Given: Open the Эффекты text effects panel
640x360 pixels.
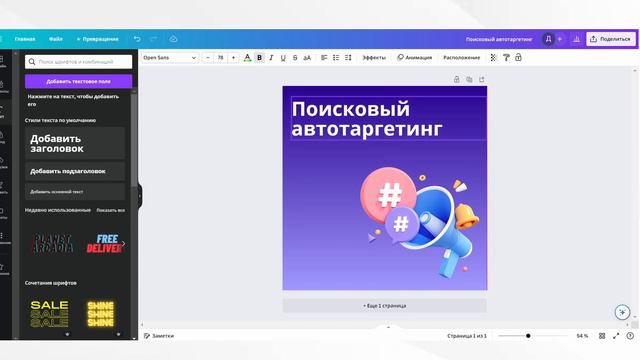Looking at the screenshot, I should pyautogui.click(x=374, y=58).
